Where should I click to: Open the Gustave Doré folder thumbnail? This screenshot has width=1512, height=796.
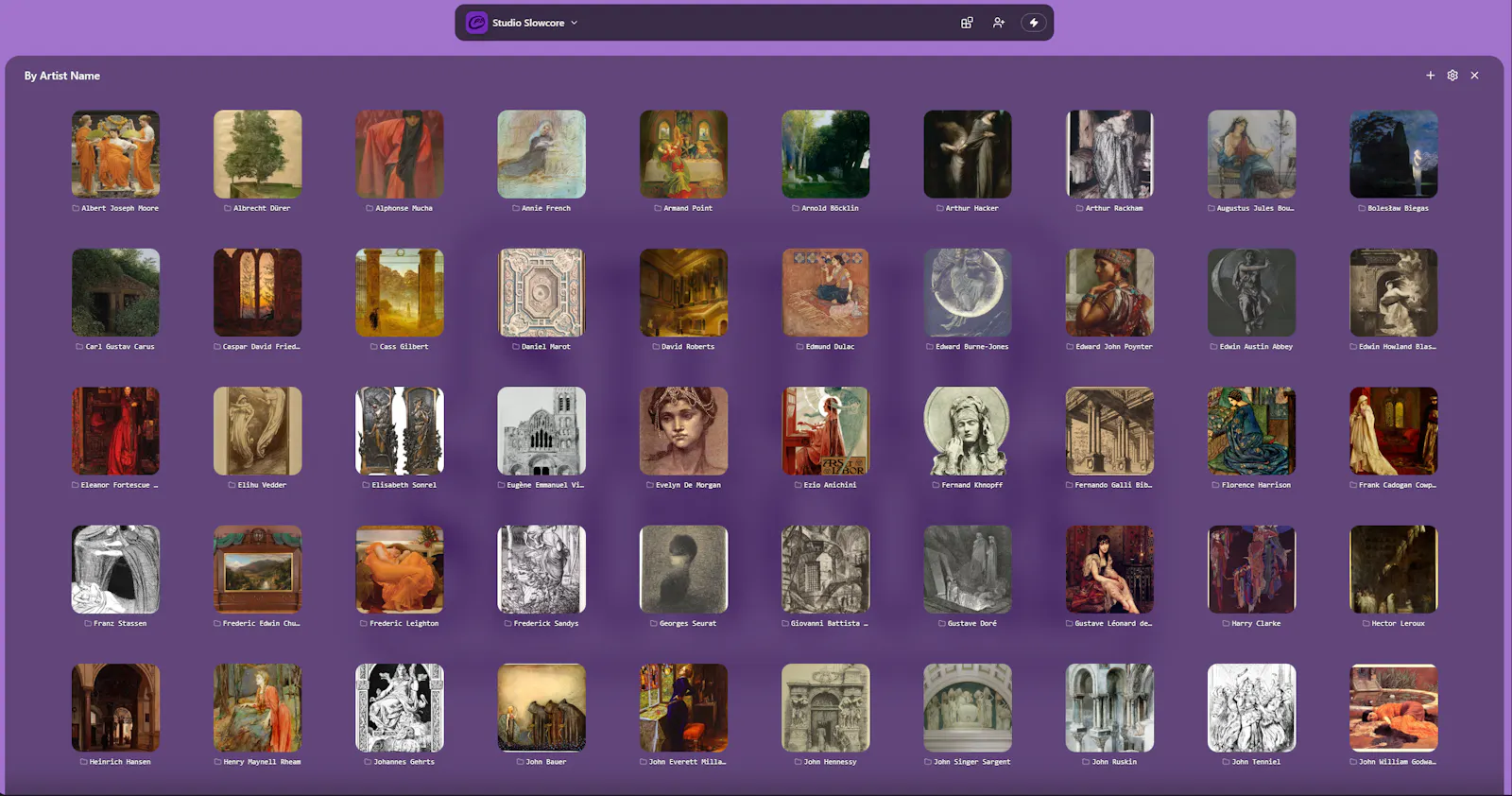968,569
